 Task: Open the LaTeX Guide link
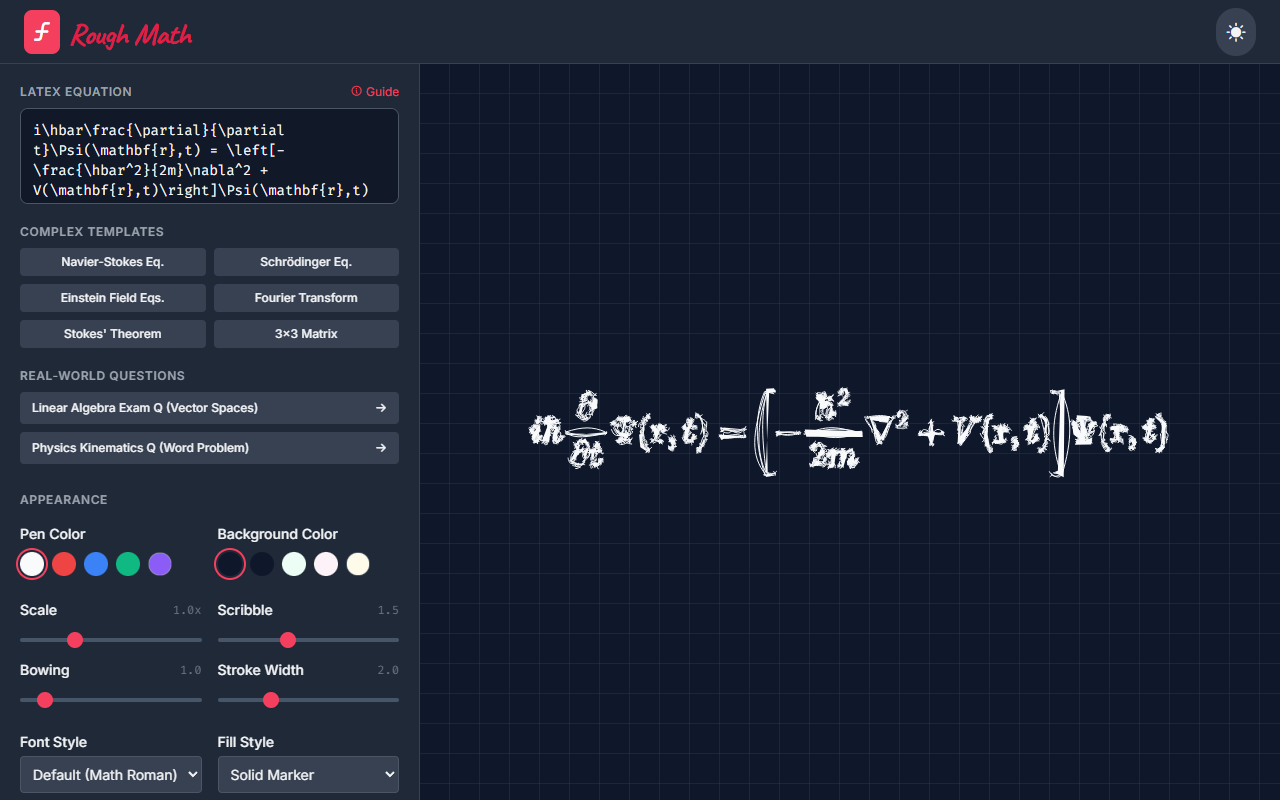coord(375,91)
